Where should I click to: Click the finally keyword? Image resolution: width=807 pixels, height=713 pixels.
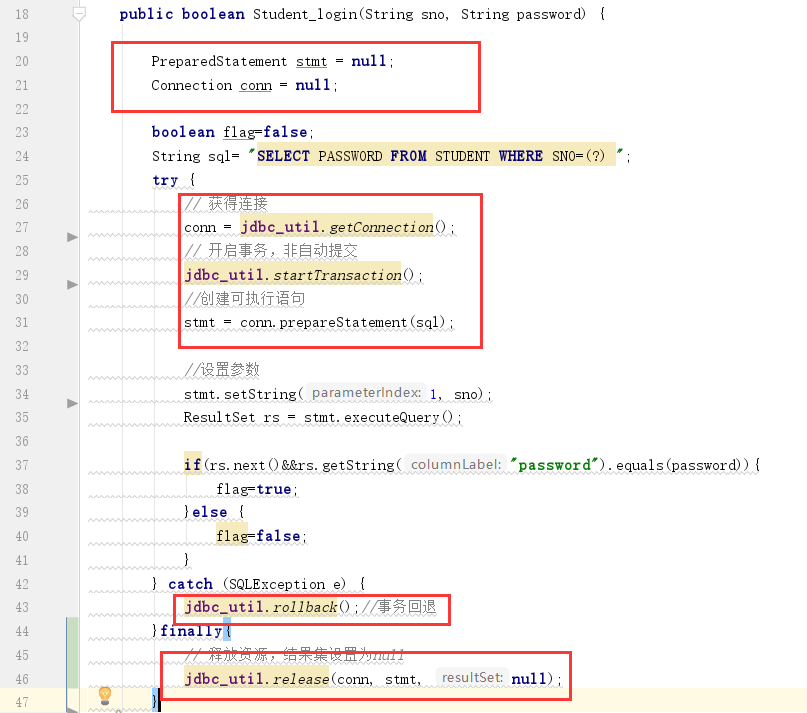coord(191,631)
